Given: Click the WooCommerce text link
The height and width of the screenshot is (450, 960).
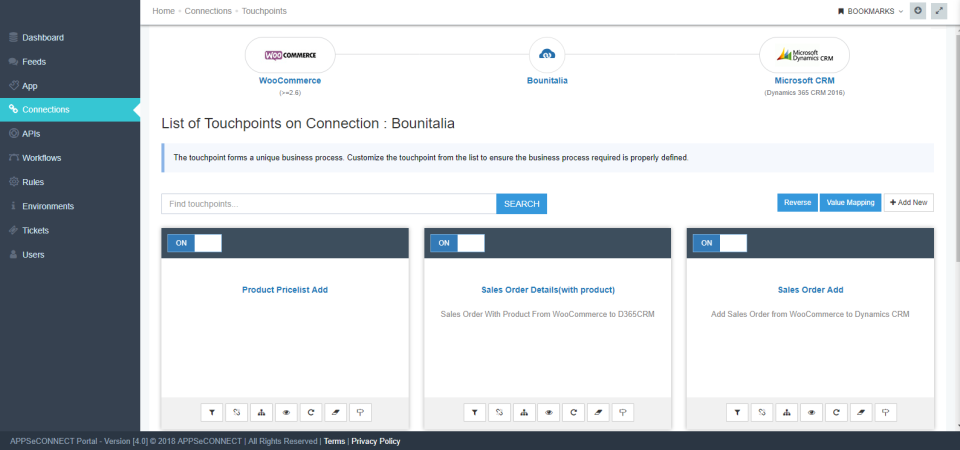Looking at the screenshot, I should pos(290,81).
